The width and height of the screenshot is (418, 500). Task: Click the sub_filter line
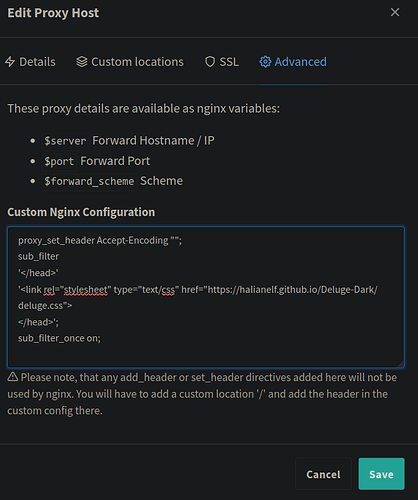38,257
